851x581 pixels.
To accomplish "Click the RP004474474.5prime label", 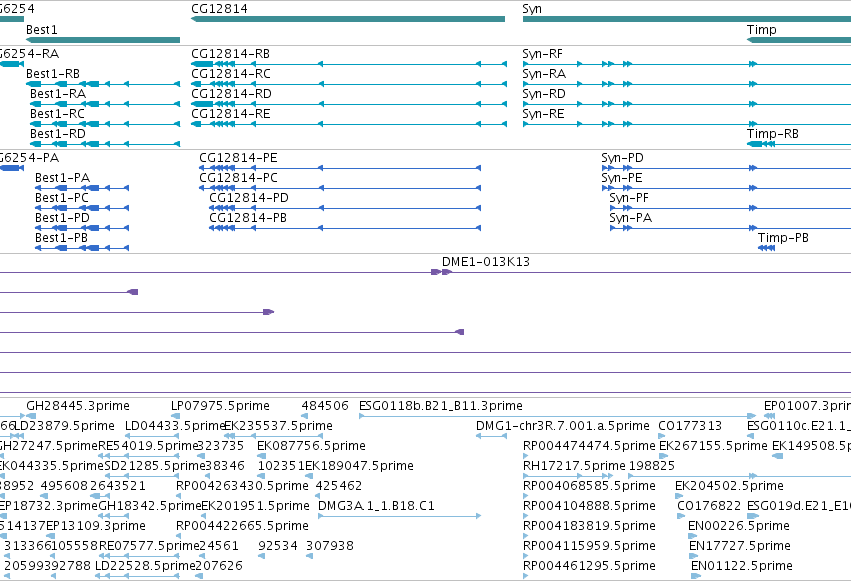I will pos(589,446).
